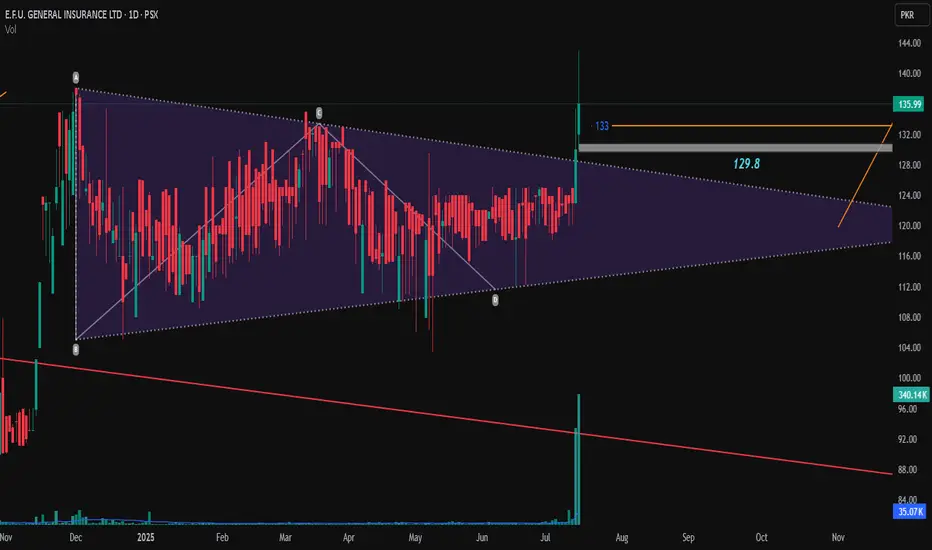Click the Sep label on time axis
Viewport: 932px width, 550px height.
688,538
